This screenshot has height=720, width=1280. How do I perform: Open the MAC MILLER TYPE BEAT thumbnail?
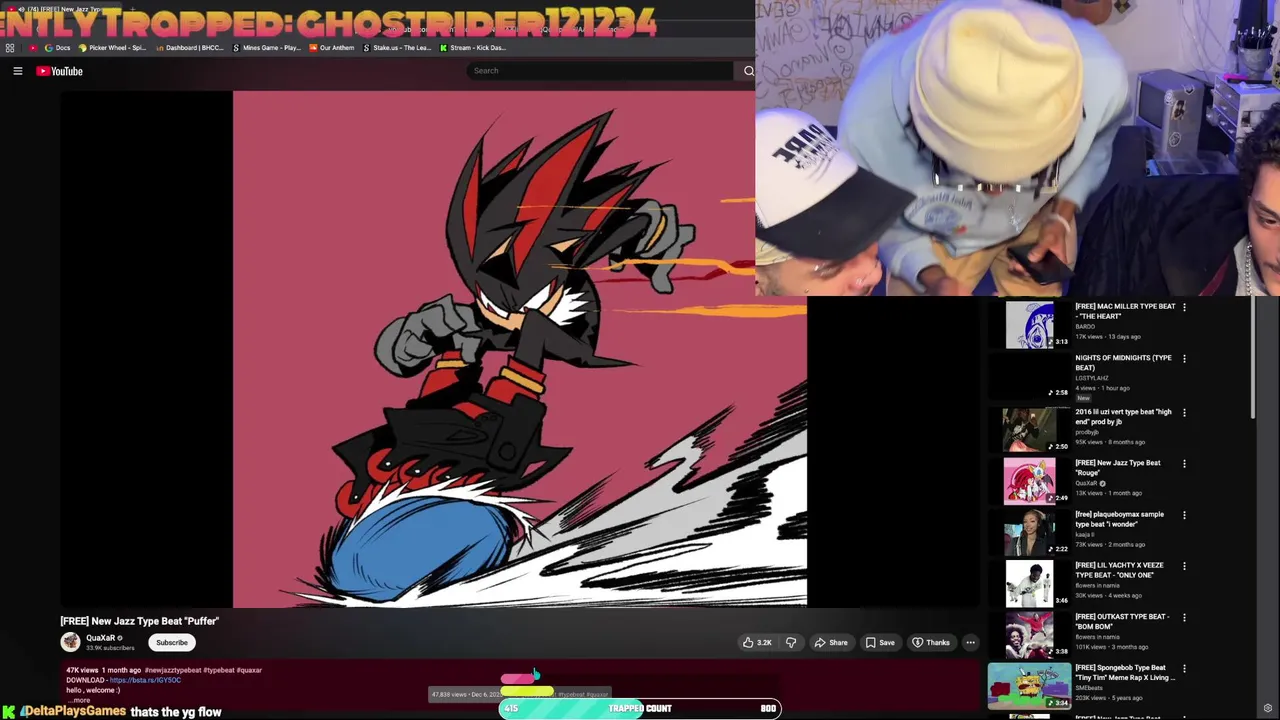click(x=1029, y=325)
